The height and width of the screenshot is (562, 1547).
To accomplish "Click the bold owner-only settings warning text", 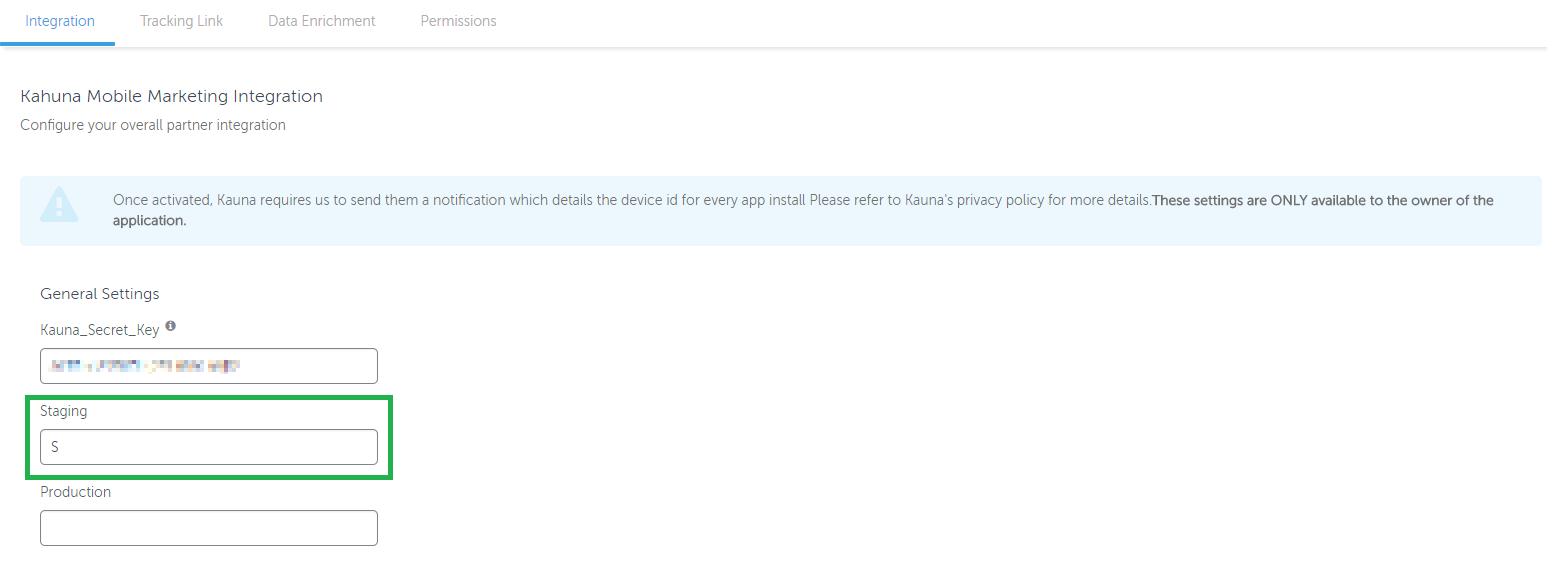I will point(1322,200).
